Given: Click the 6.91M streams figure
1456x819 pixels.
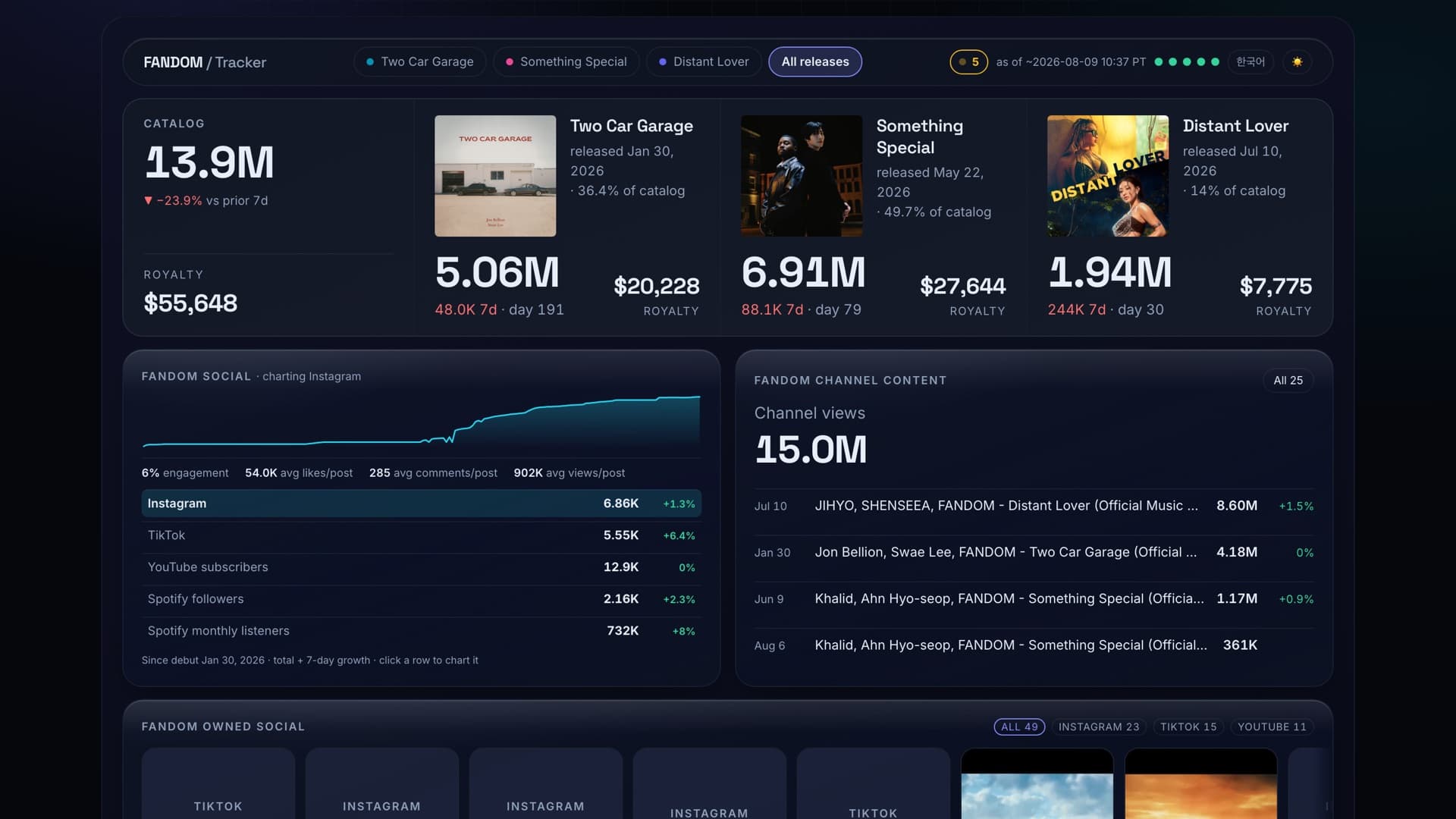Looking at the screenshot, I should tap(803, 272).
